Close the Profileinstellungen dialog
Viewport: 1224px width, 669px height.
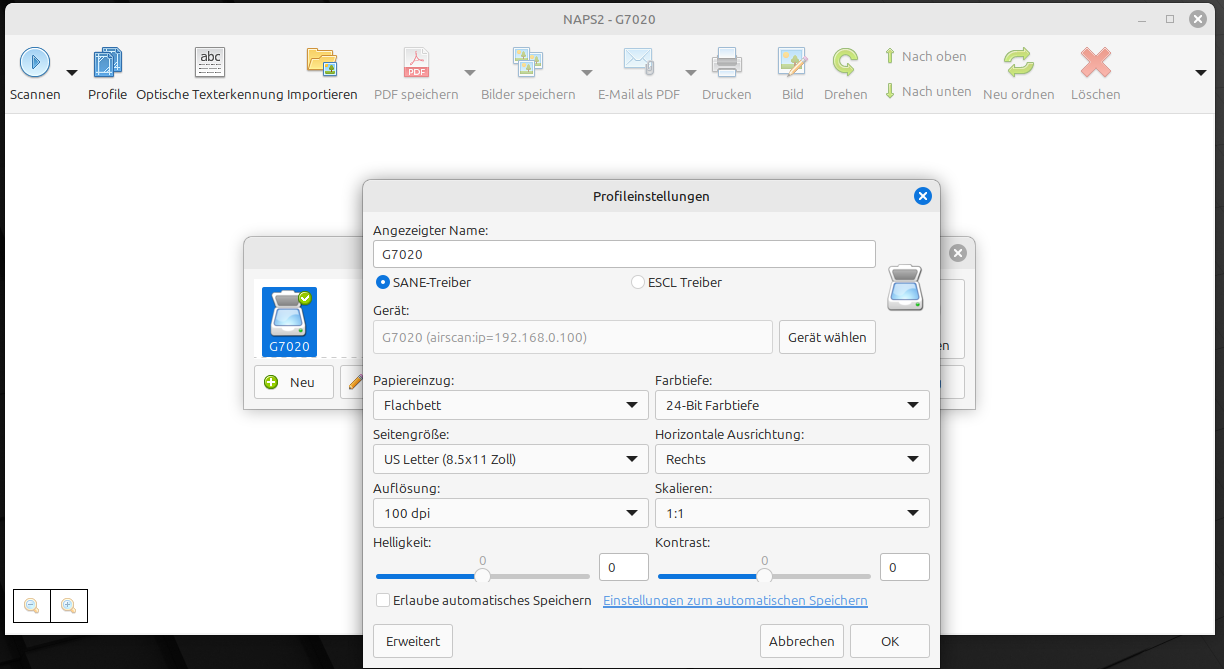coord(923,196)
